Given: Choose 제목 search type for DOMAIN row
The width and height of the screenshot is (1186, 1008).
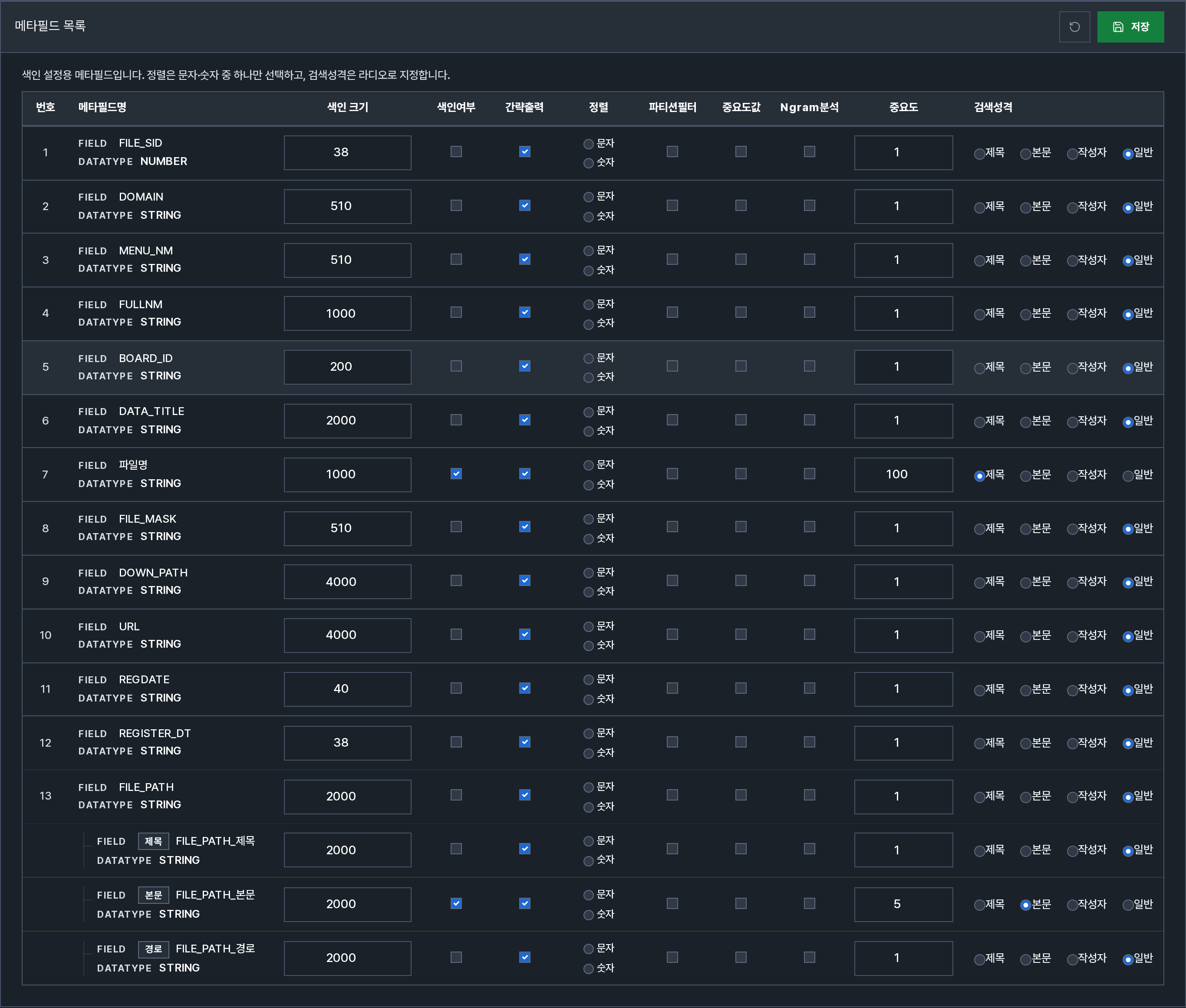Looking at the screenshot, I should pos(979,208).
